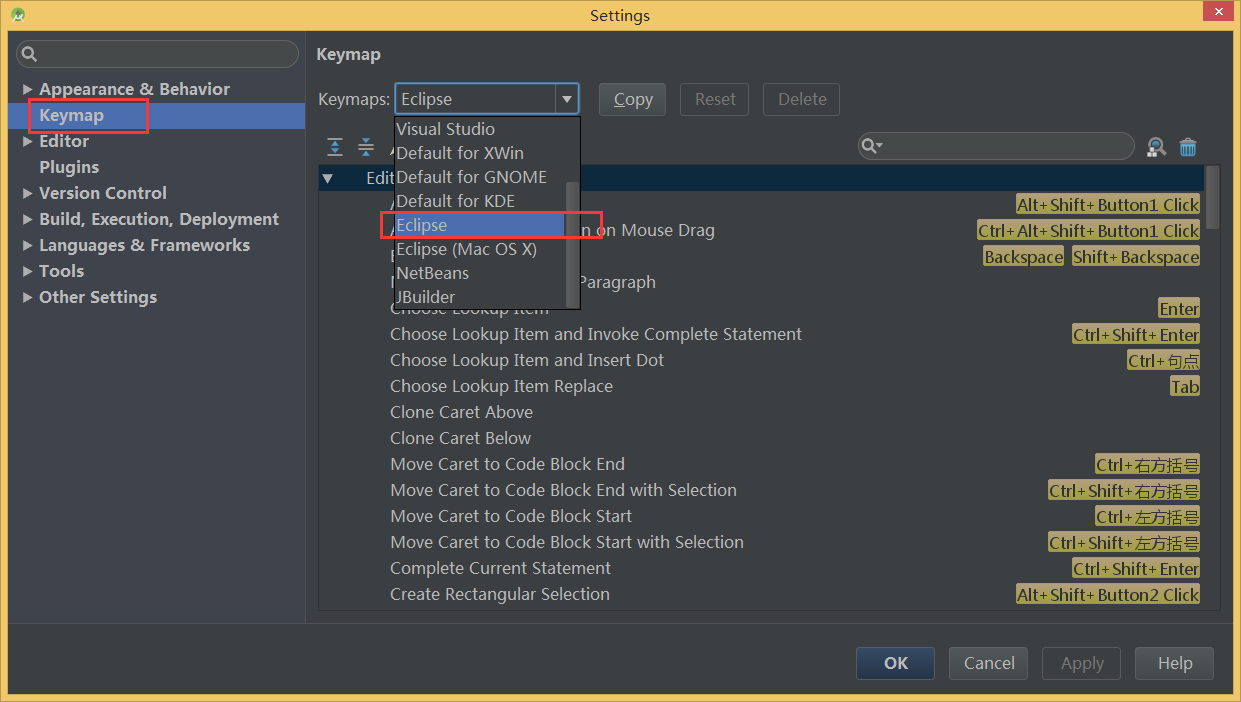Click Collapse All icon in keymap toolbar

(x=366, y=147)
